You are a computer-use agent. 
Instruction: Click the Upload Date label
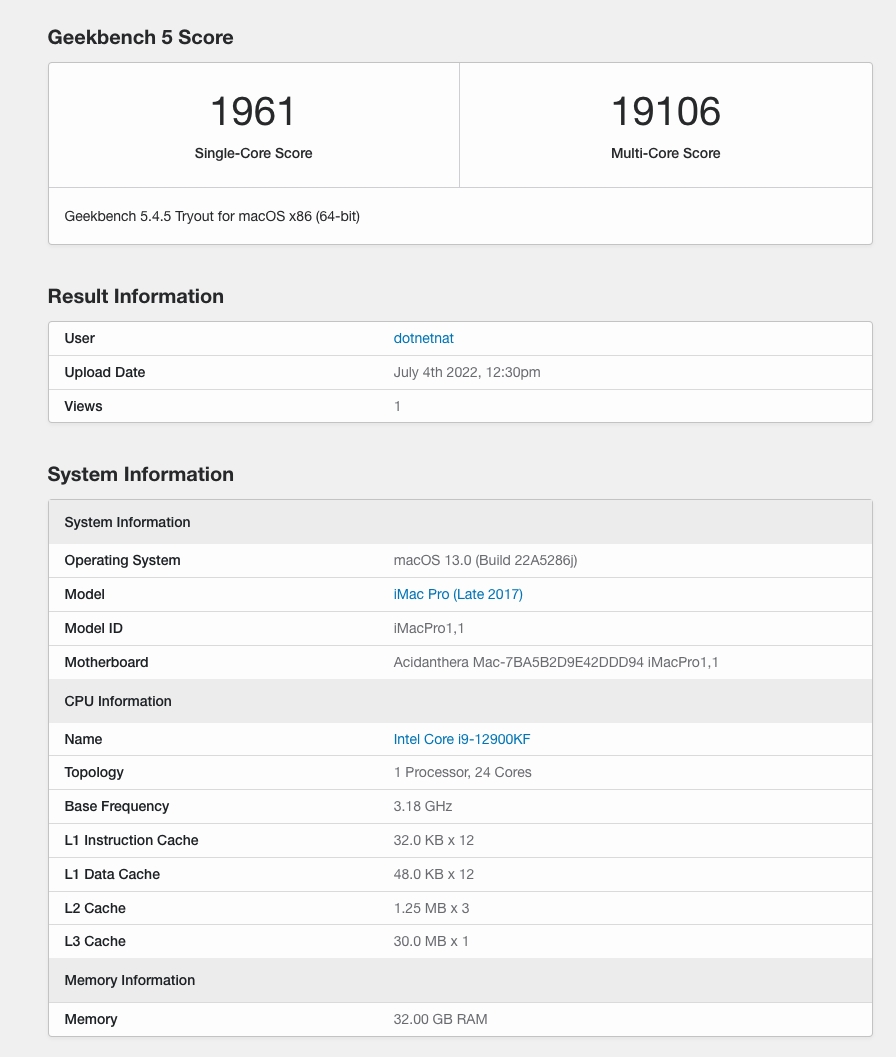[x=104, y=373]
